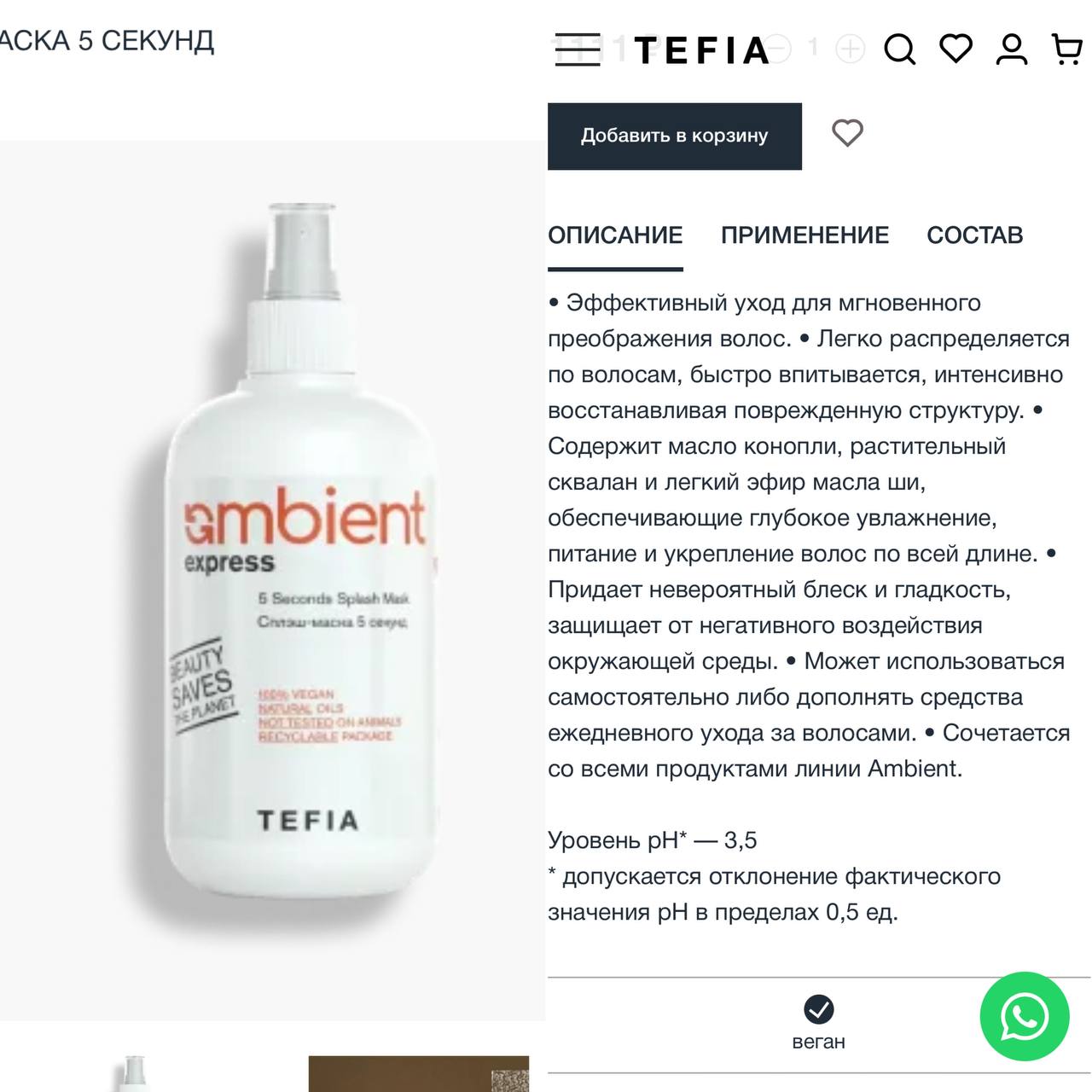The height and width of the screenshot is (1092, 1092).
Task: Add product to favorites with heart icon
Action: click(x=847, y=133)
